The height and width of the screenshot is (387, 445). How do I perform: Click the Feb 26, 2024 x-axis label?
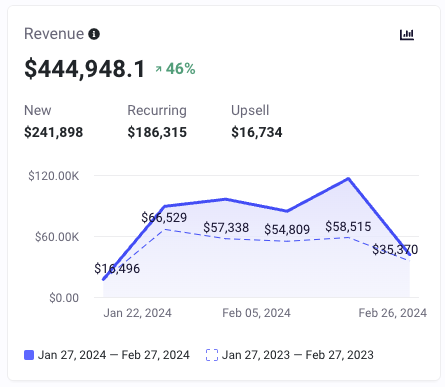coord(393,313)
